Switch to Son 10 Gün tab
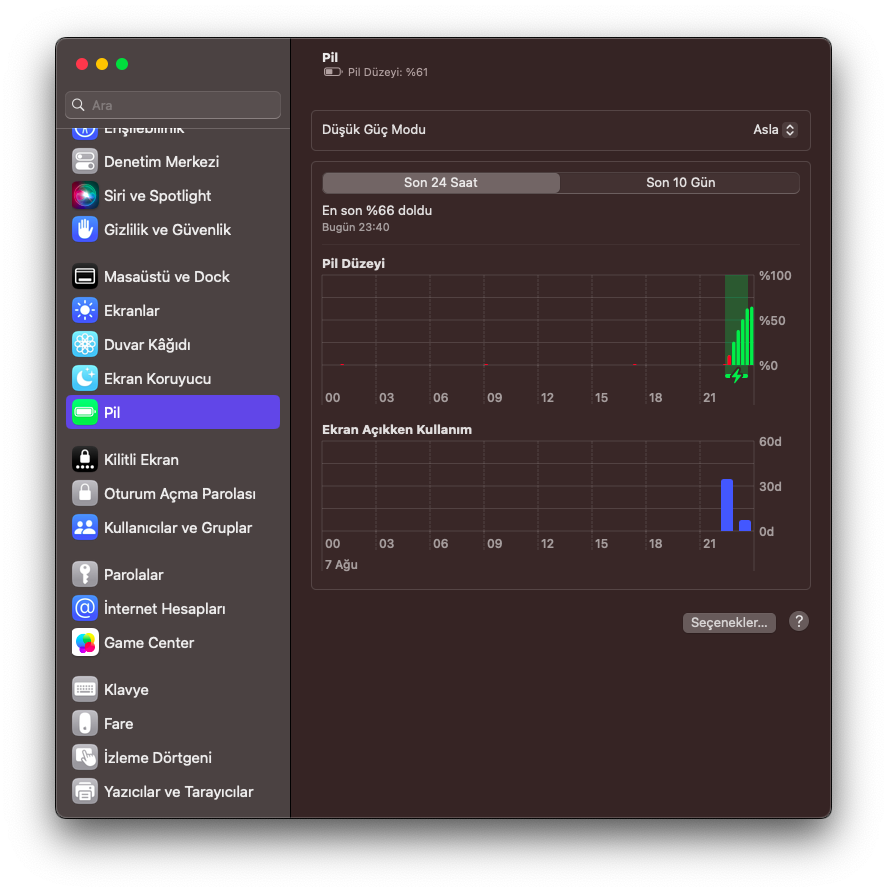The image size is (887, 892). tap(680, 183)
